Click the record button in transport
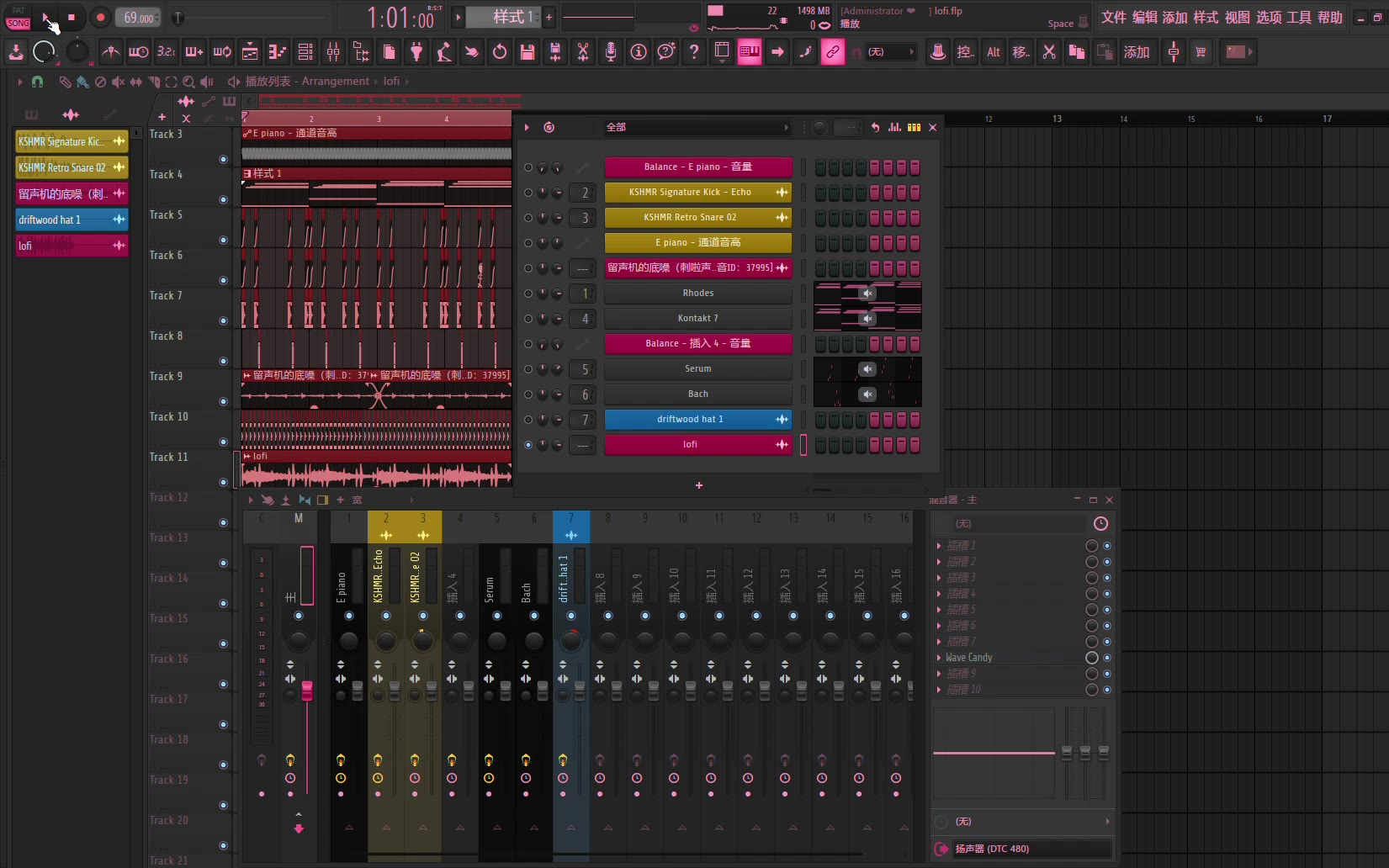 tap(100, 17)
